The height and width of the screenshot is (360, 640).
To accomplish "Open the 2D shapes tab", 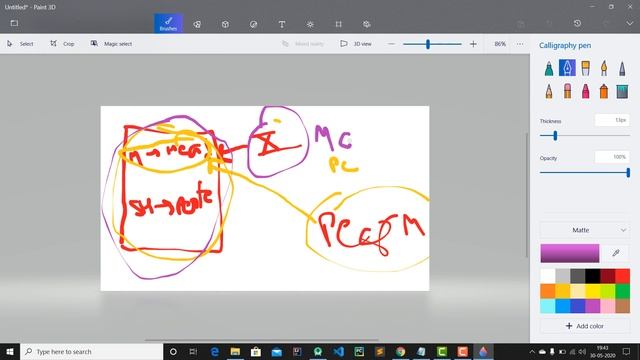I will pos(197,24).
